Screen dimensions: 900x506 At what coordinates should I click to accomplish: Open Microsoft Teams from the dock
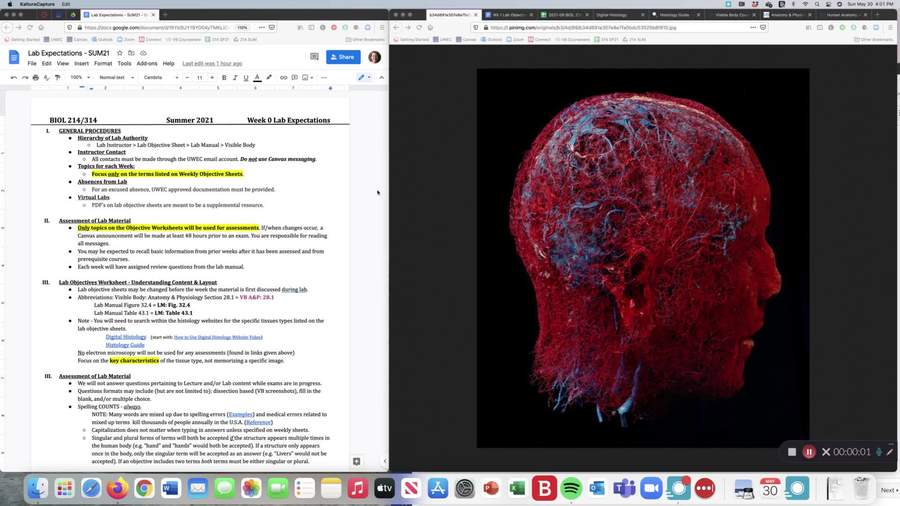click(x=624, y=488)
